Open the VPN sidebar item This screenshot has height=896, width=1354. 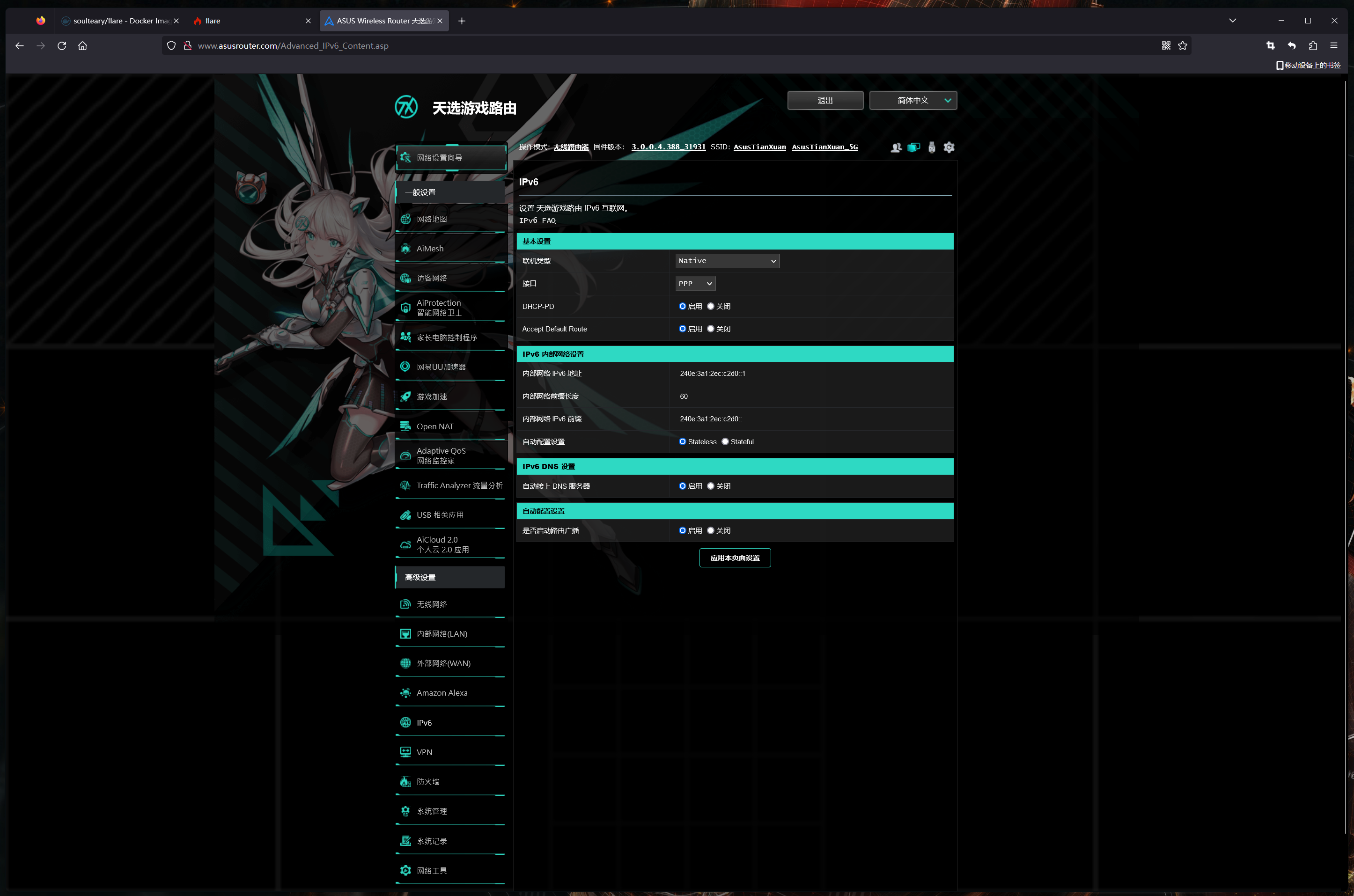[424, 752]
